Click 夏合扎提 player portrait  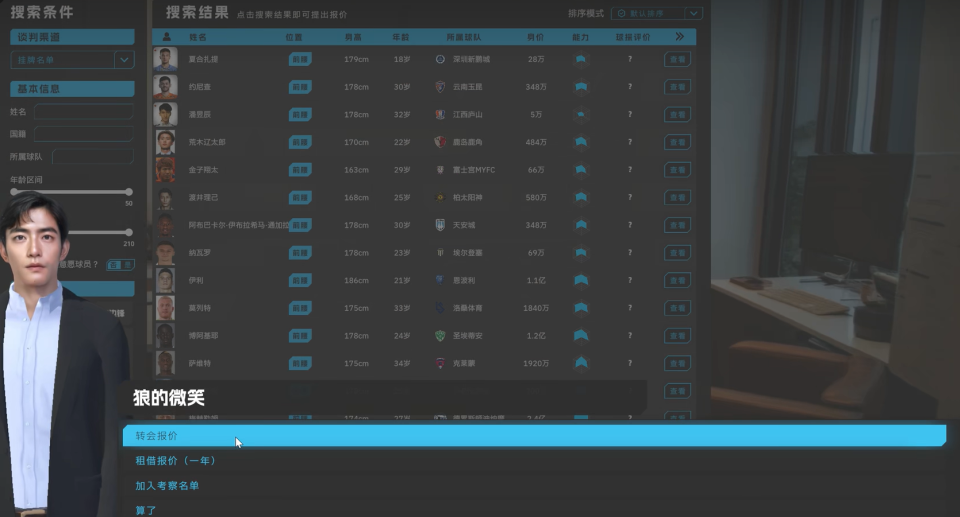[165, 59]
